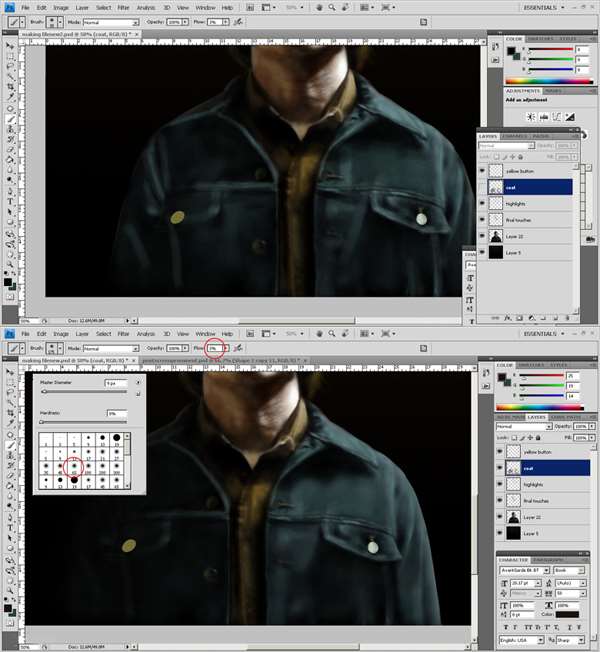Click the Master Diameter slider in brush picker

84,391
